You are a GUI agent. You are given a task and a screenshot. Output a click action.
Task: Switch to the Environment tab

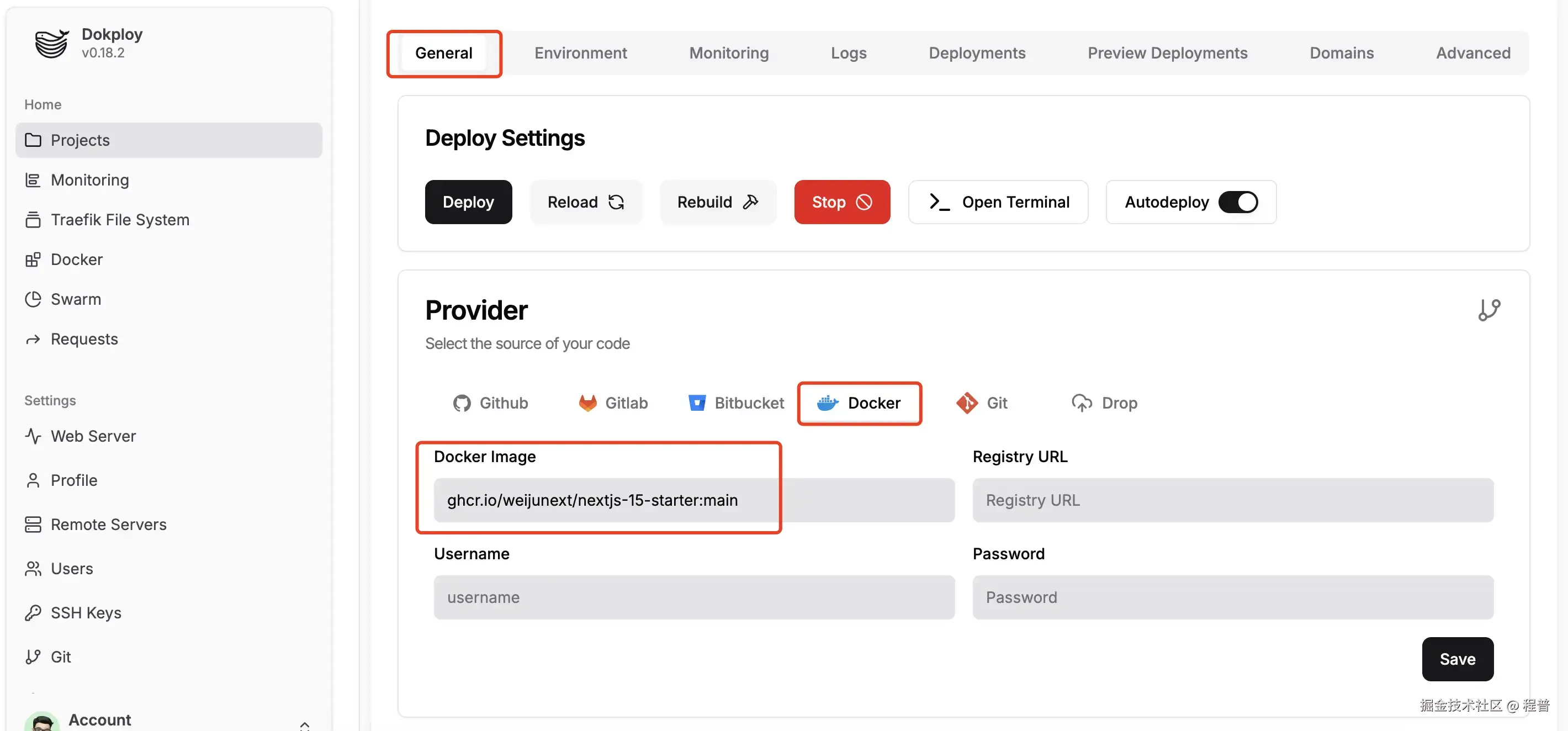click(x=580, y=53)
